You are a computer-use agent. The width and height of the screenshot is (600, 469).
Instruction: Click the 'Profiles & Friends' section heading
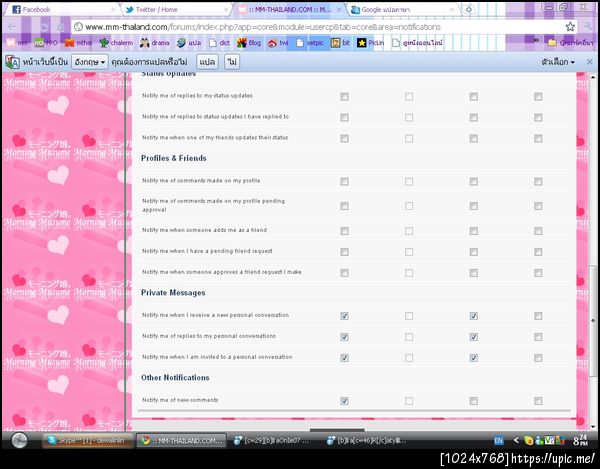point(174,158)
